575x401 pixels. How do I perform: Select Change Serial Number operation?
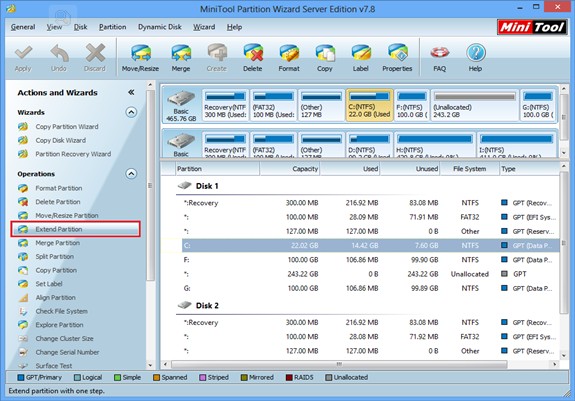[67, 352]
